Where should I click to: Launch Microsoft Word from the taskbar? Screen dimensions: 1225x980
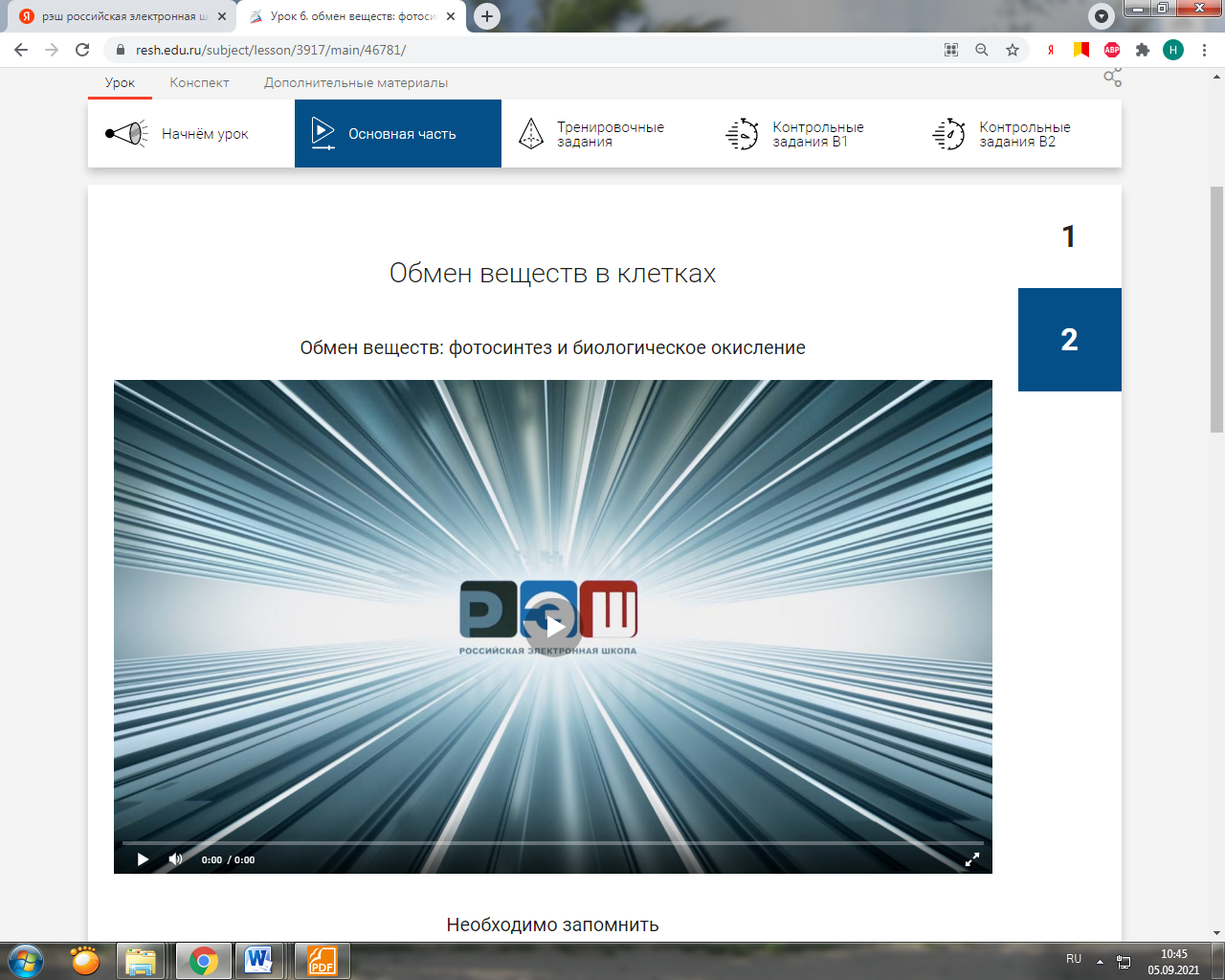click(258, 960)
